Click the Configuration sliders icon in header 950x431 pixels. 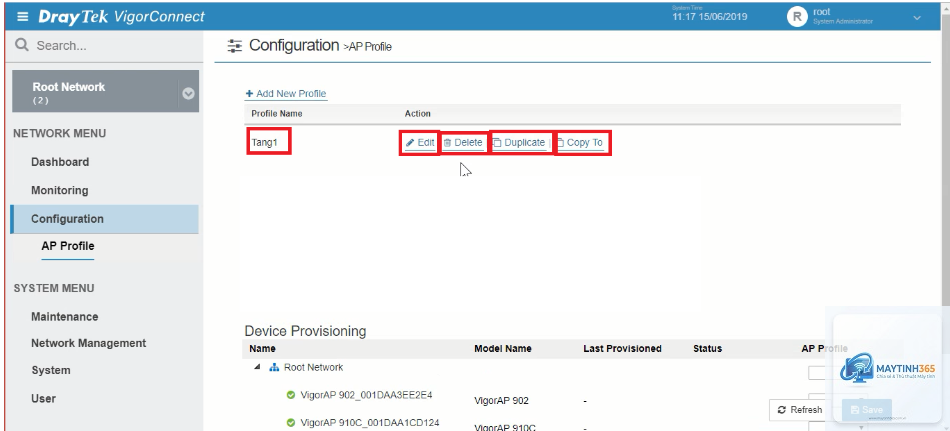[234, 45]
